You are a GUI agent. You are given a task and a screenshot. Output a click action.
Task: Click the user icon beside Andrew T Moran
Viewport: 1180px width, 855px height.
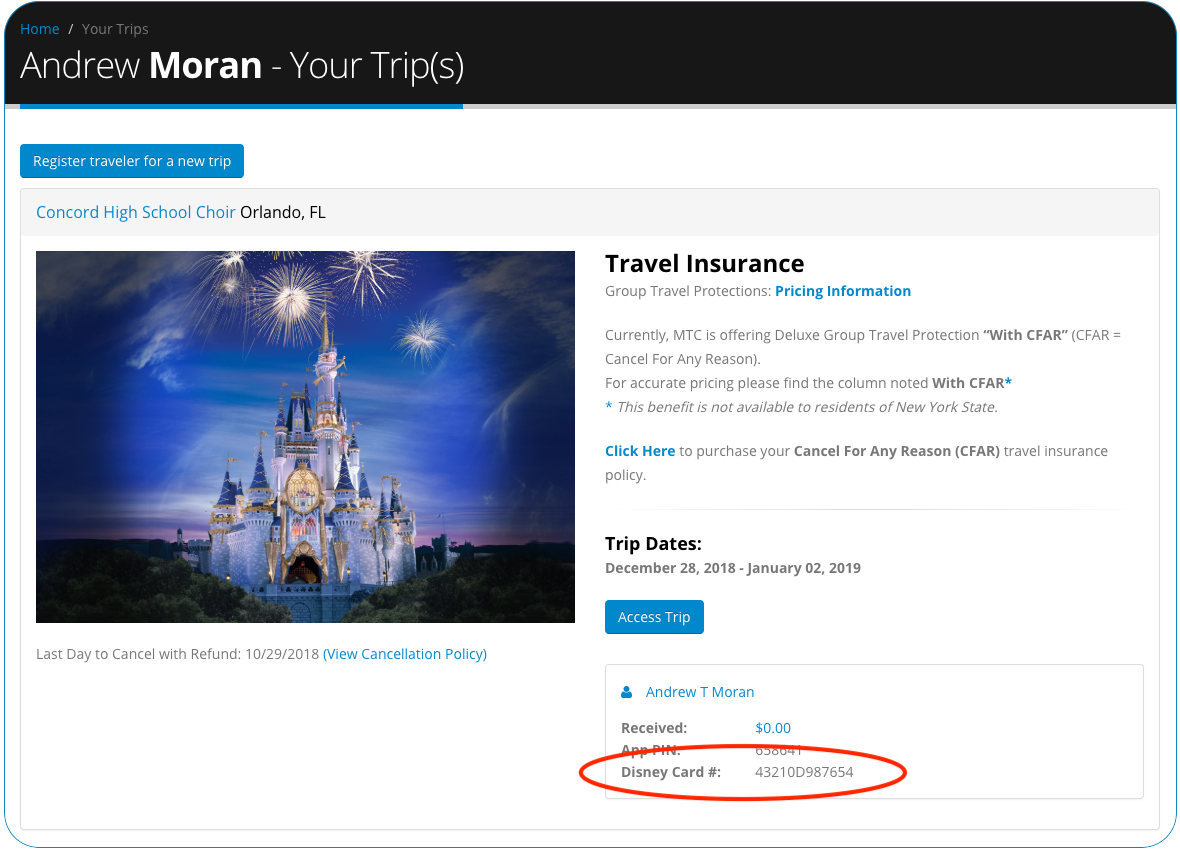click(627, 692)
